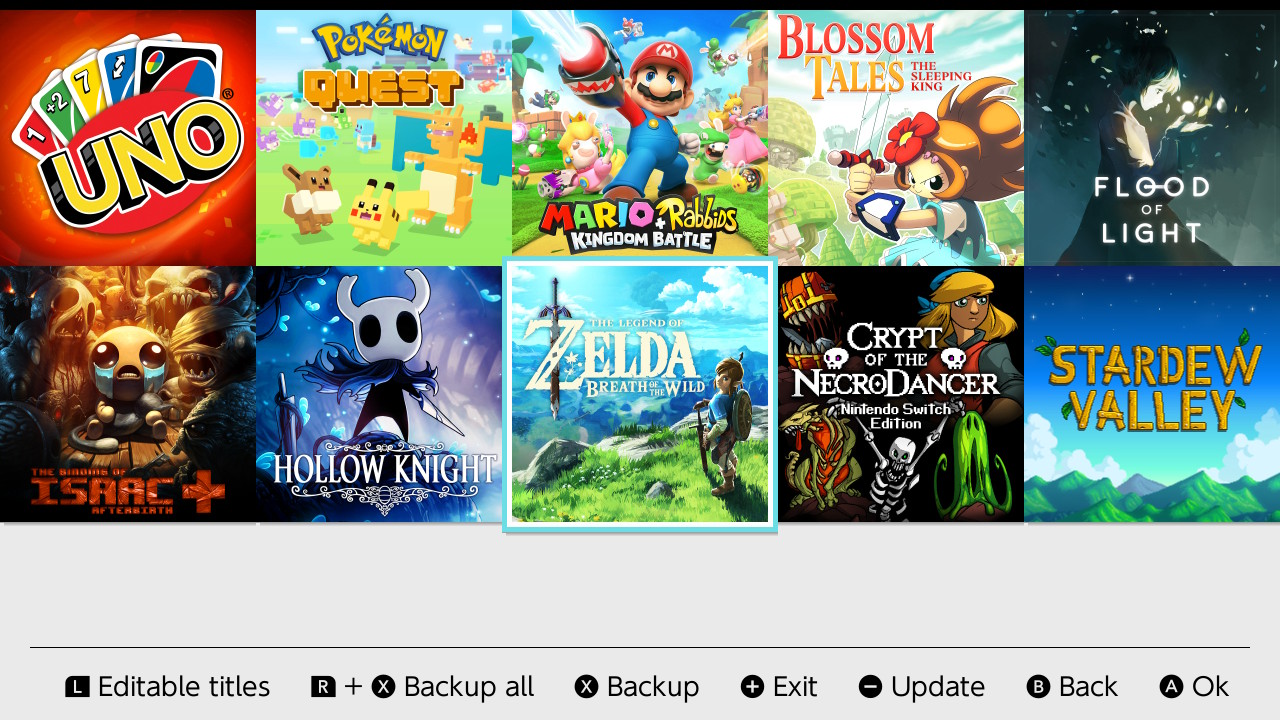Select Blossom Tales The Sleeping King

point(896,138)
